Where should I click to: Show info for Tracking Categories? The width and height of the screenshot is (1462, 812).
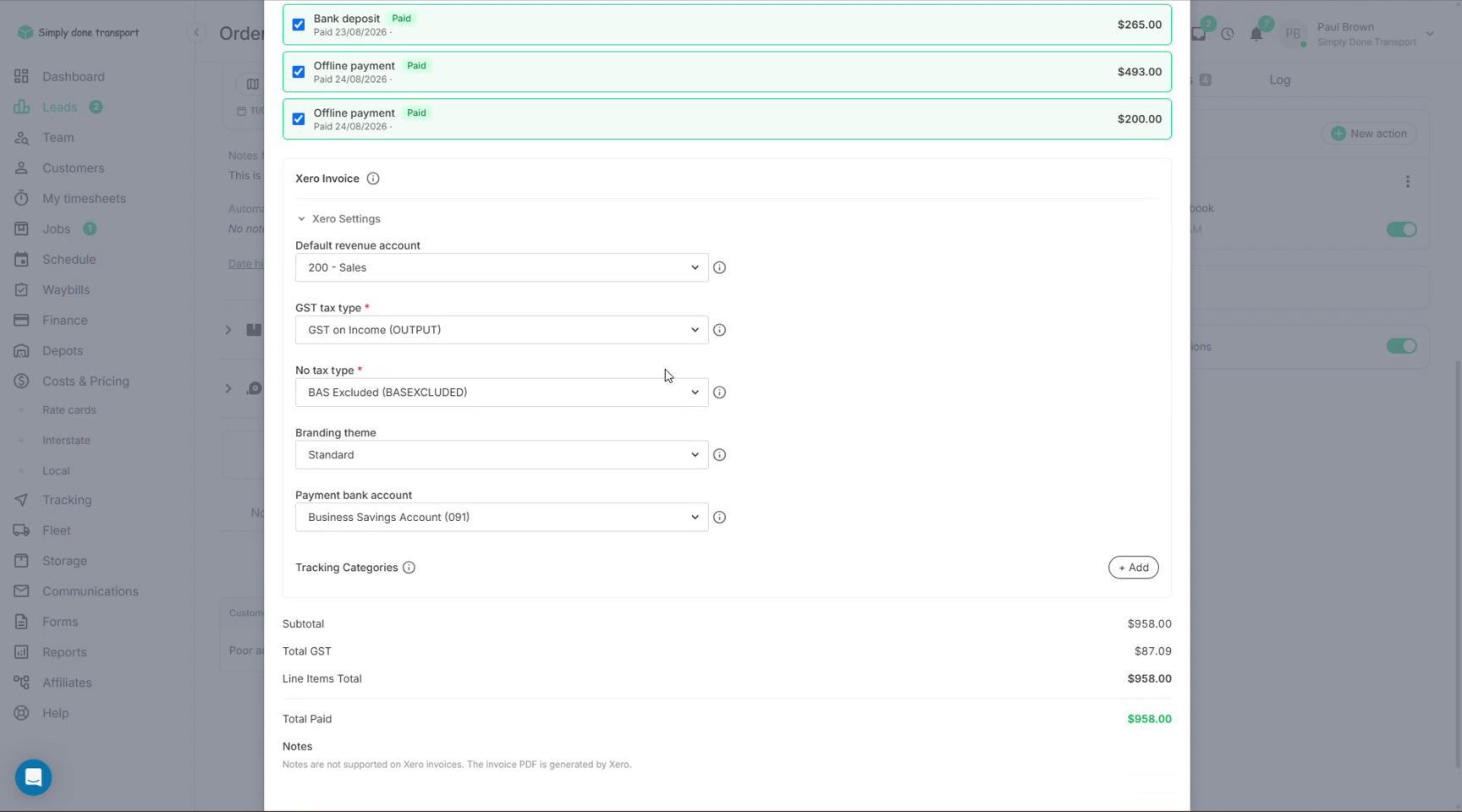coord(409,568)
